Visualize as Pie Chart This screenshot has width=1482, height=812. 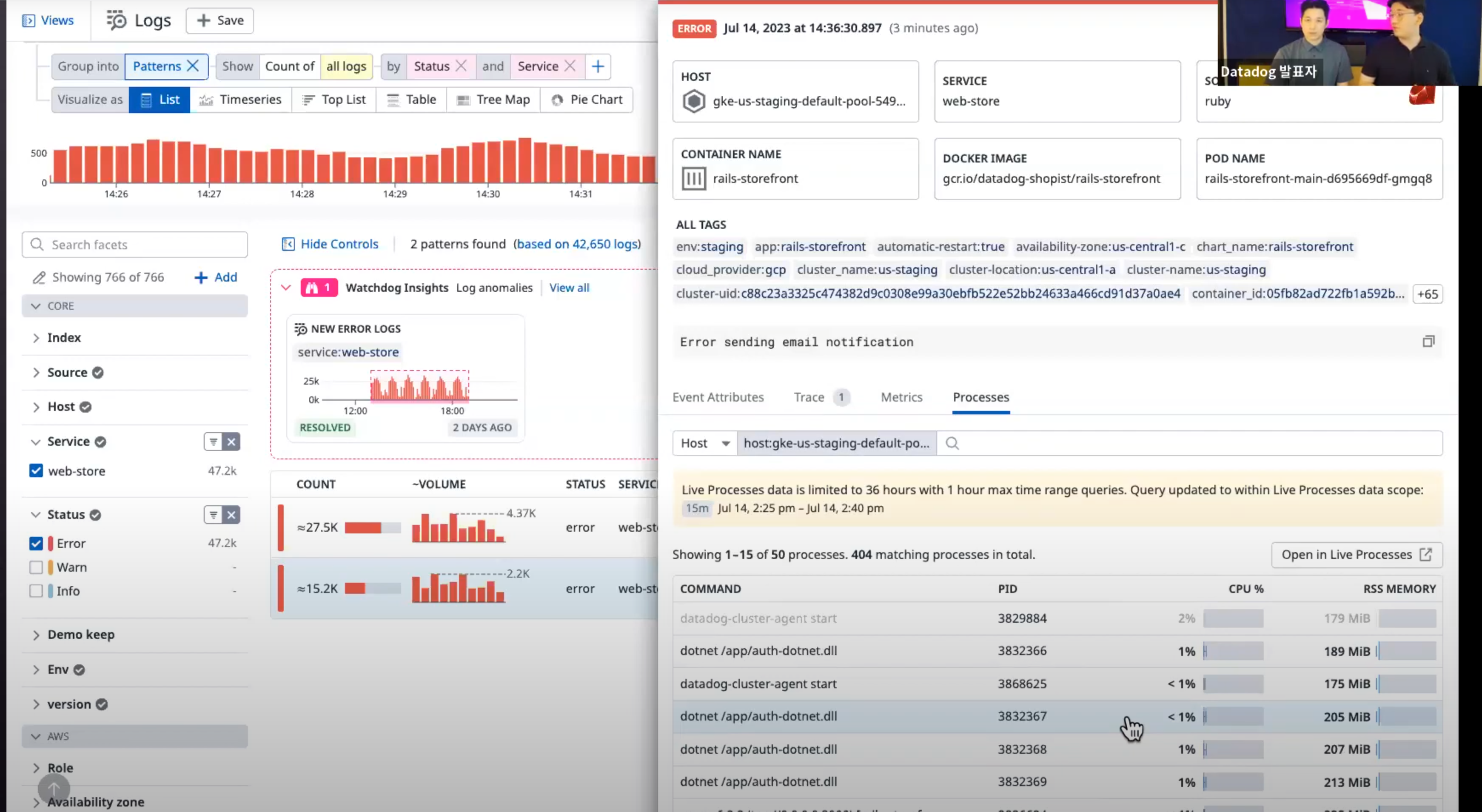(x=586, y=100)
